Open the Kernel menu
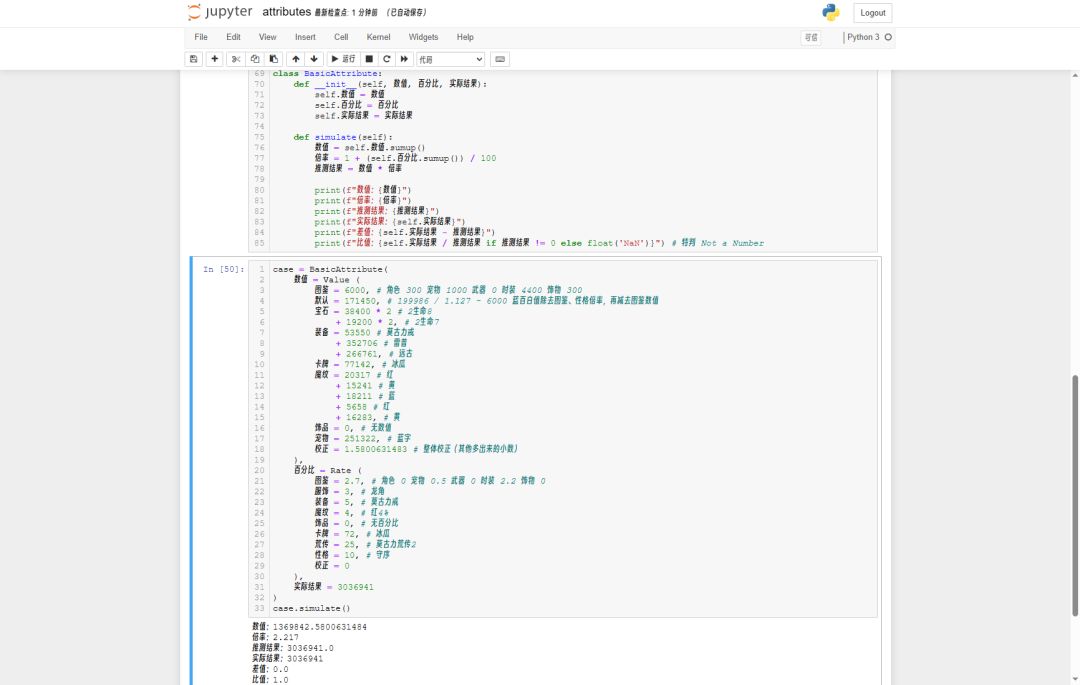Image resolution: width=1080 pixels, height=685 pixels. pos(378,37)
